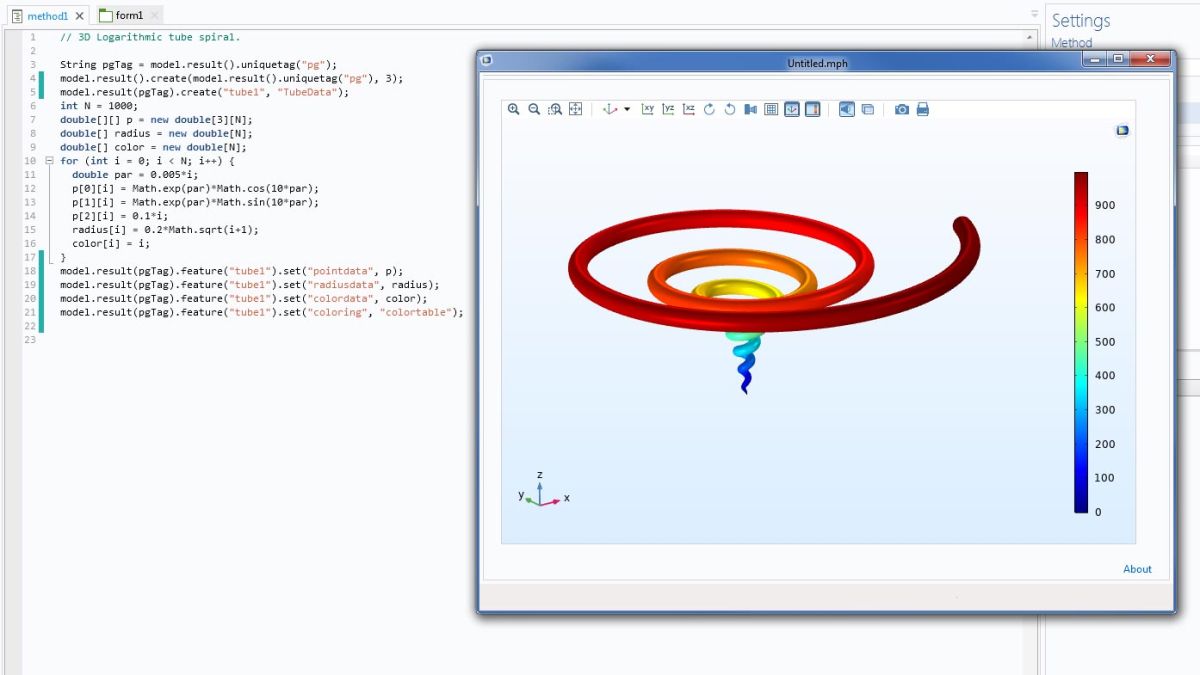Switch to the form1 tab
Image resolution: width=1200 pixels, height=675 pixels.
(x=129, y=16)
